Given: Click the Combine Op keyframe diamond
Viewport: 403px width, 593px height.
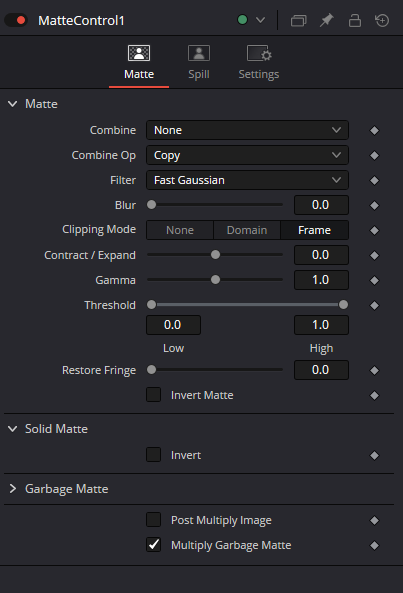Looking at the screenshot, I should [374, 155].
